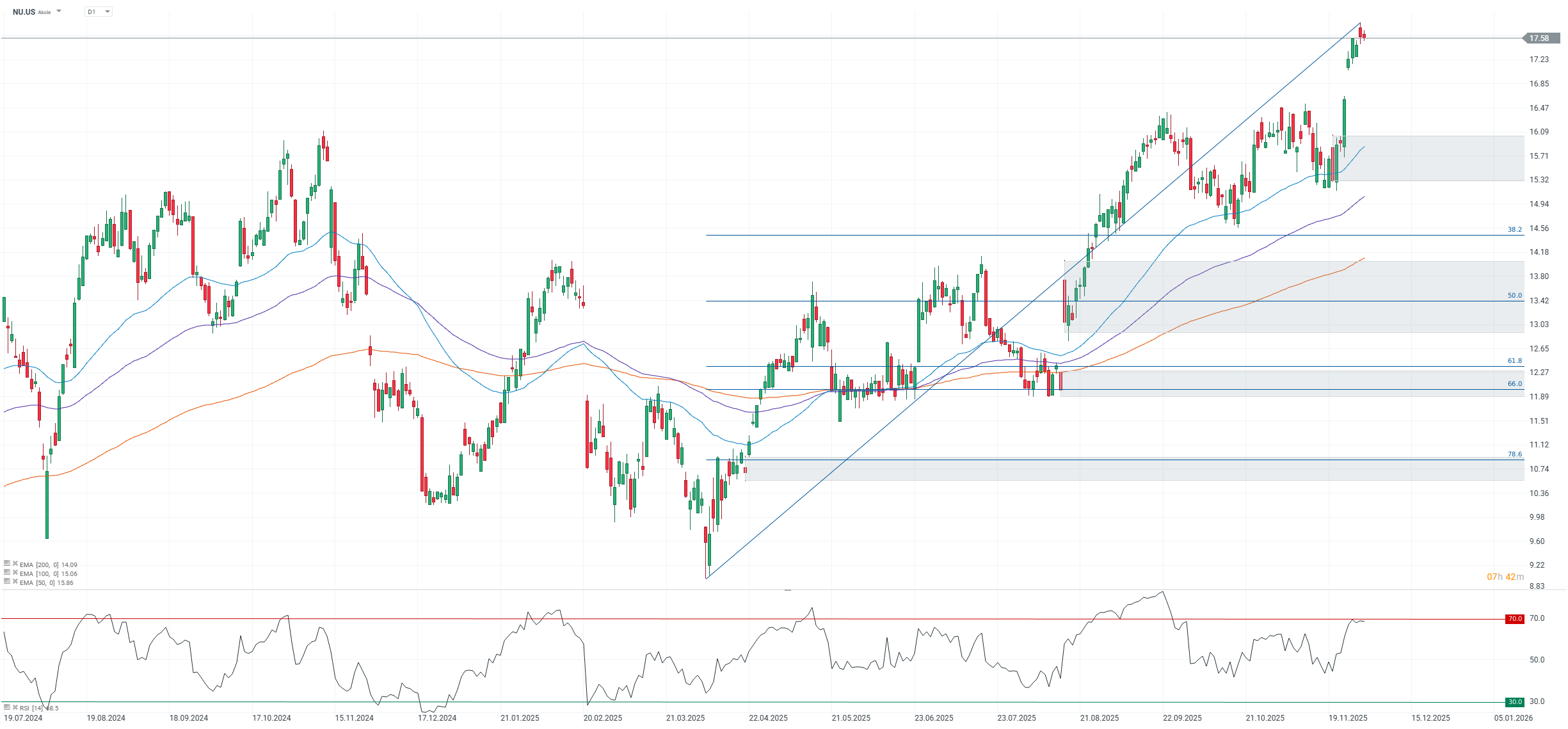Open settings icon for EMA 200 indicator
Image resolution: width=1568 pixels, height=729 pixels.
point(7,564)
